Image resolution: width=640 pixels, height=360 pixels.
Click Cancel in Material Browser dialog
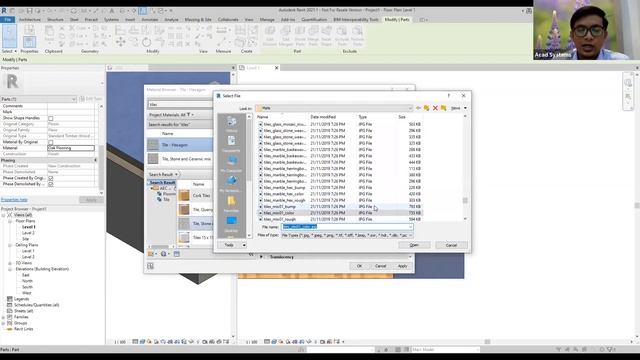pos(380,266)
